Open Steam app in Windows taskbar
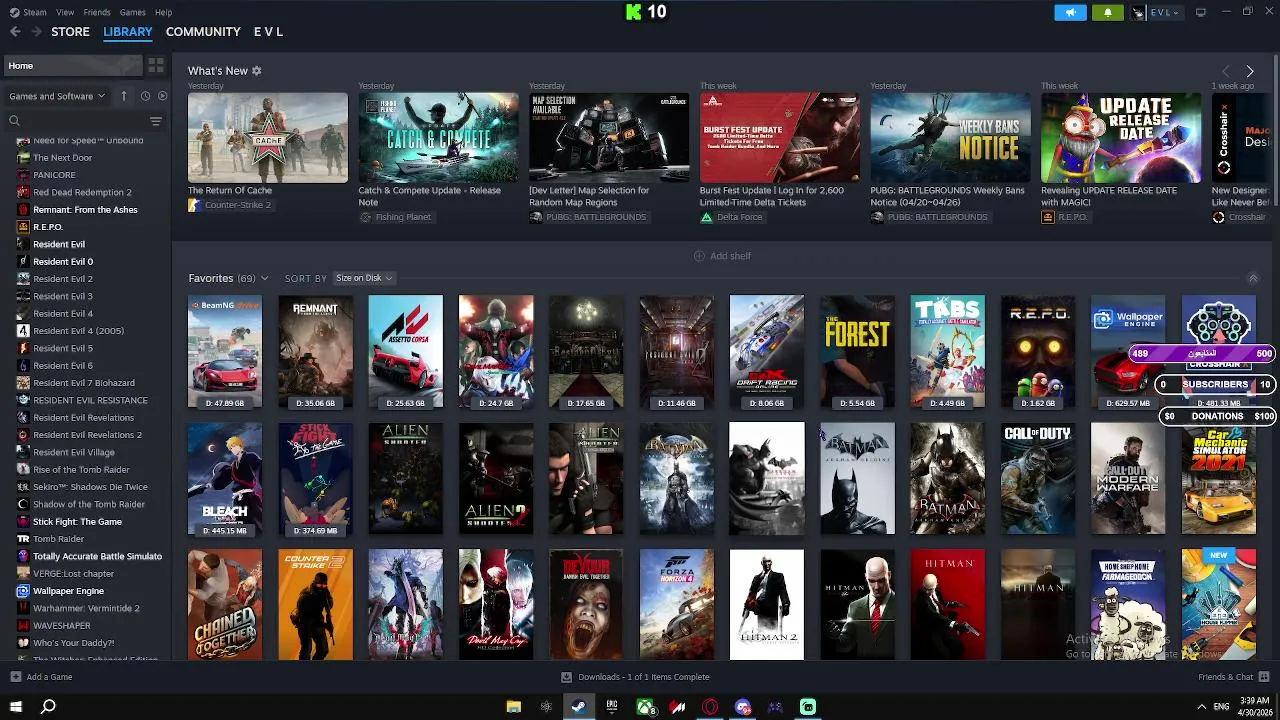The width and height of the screenshot is (1280, 720). pyautogui.click(x=578, y=707)
